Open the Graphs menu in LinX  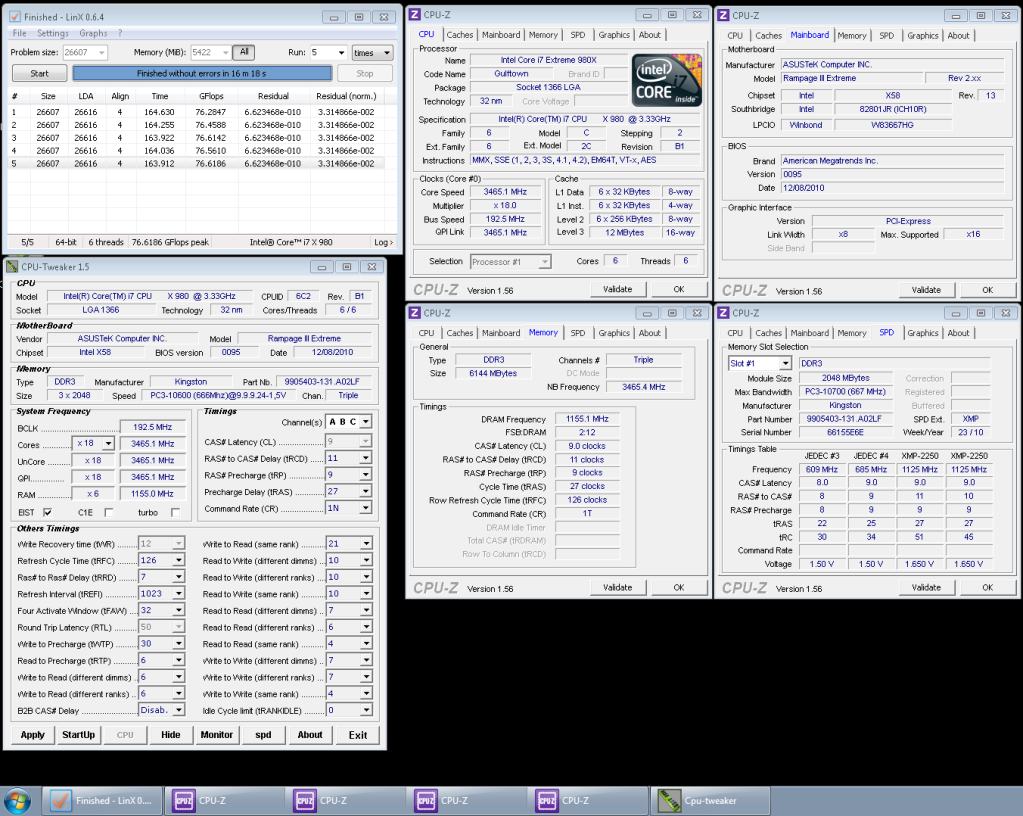click(x=93, y=33)
